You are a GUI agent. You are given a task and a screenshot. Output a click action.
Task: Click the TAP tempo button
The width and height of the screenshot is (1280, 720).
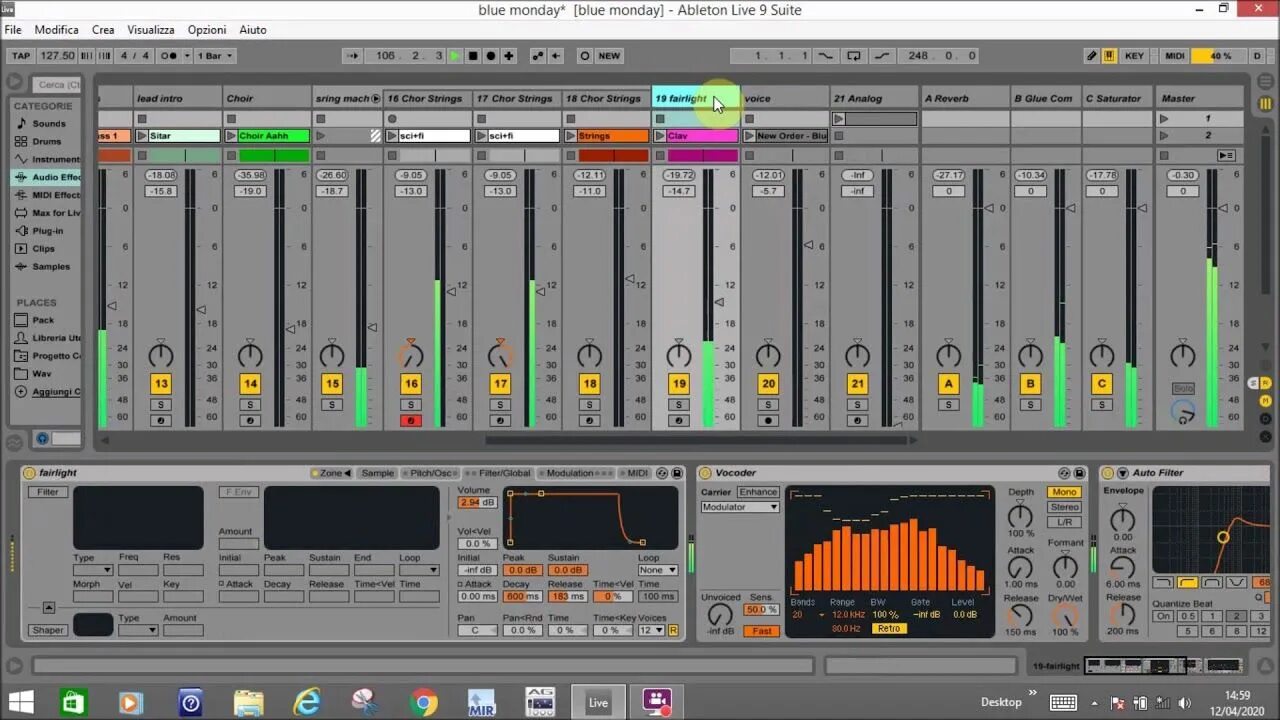(x=19, y=56)
